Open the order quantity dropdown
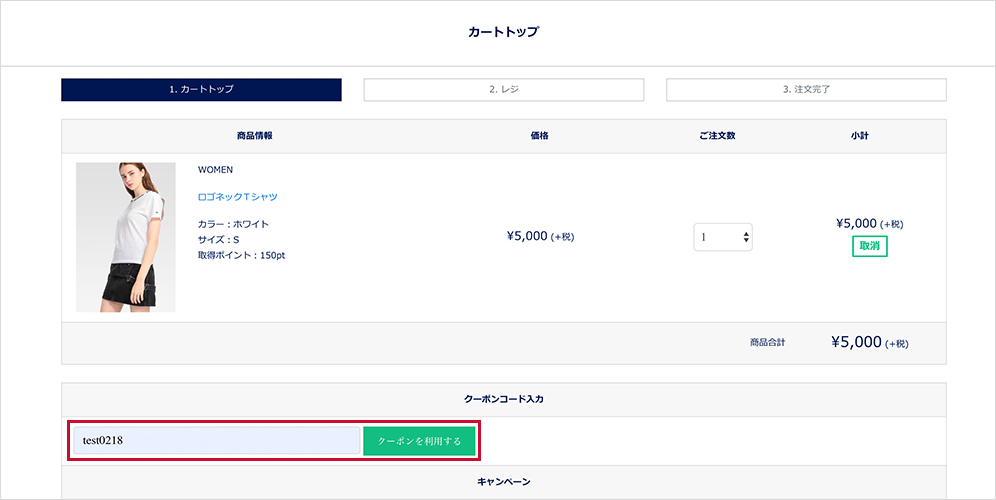The image size is (996, 500). tap(722, 237)
